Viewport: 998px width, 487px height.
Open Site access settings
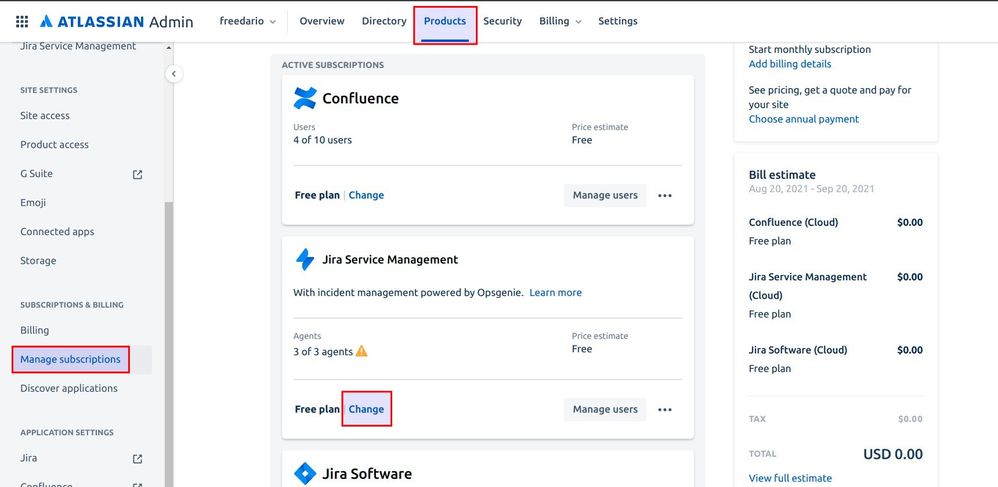tap(45, 116)
